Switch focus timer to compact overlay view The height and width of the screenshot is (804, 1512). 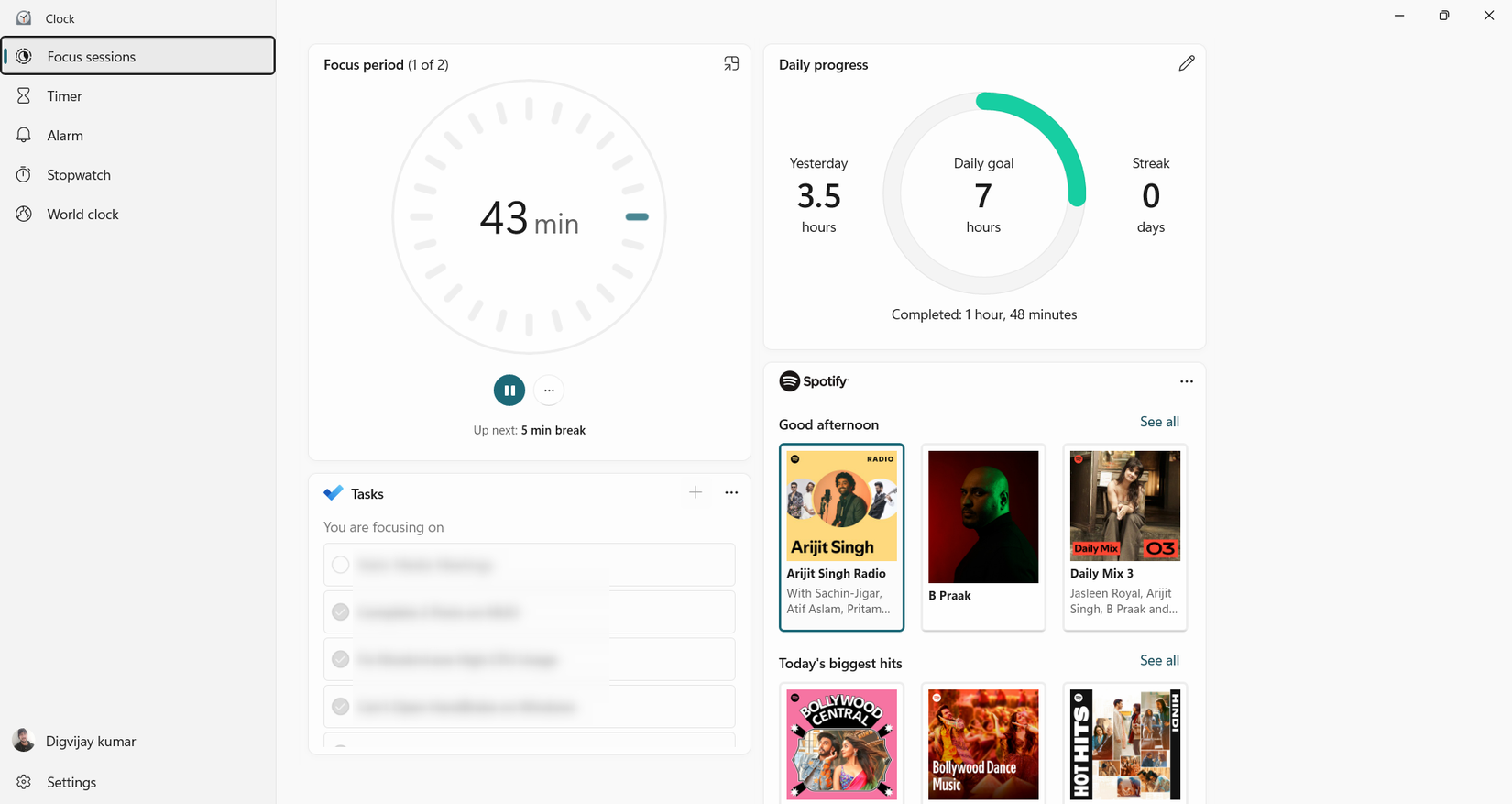point(731,63)
